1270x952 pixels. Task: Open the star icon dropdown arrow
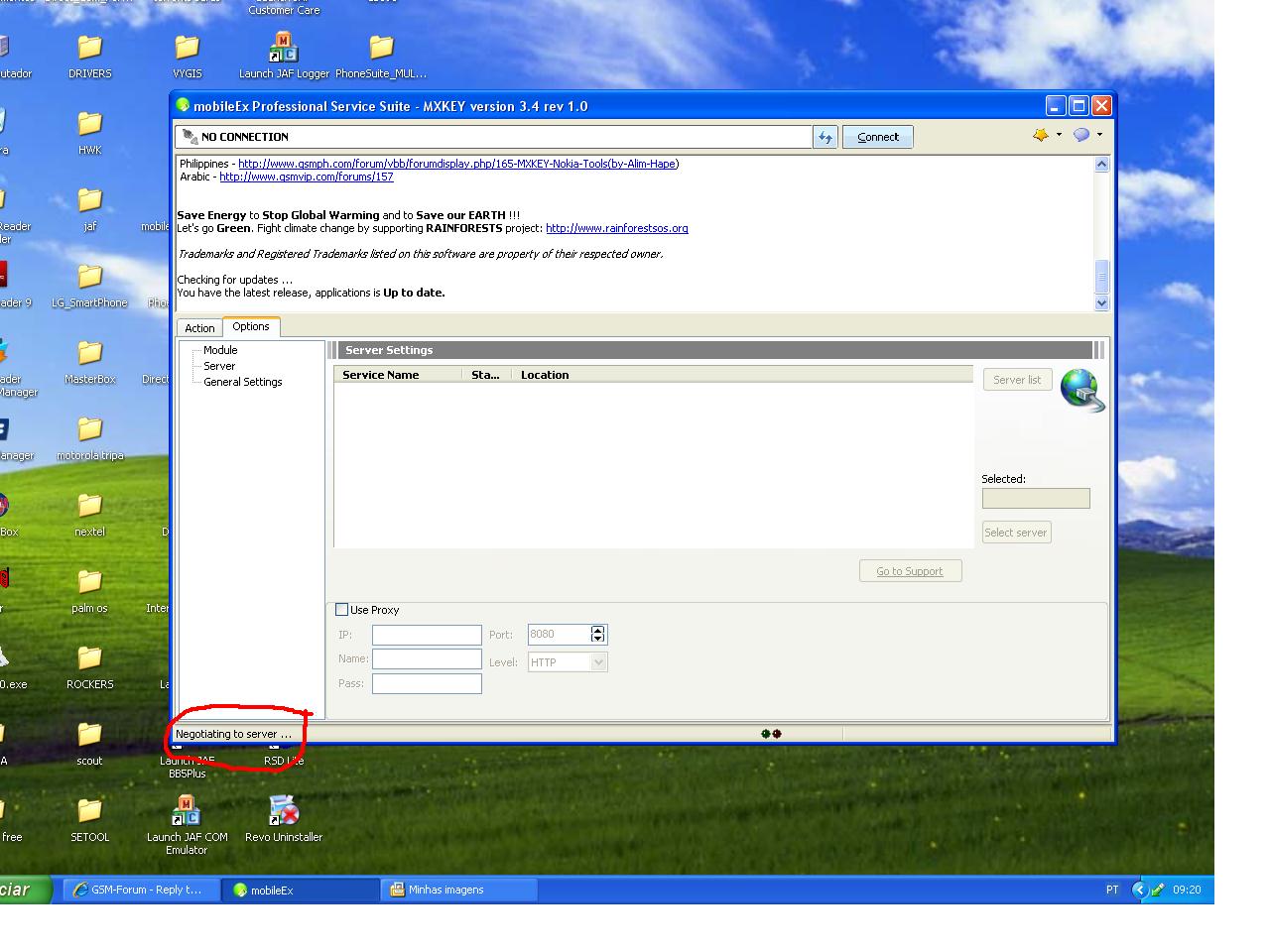1059,135
